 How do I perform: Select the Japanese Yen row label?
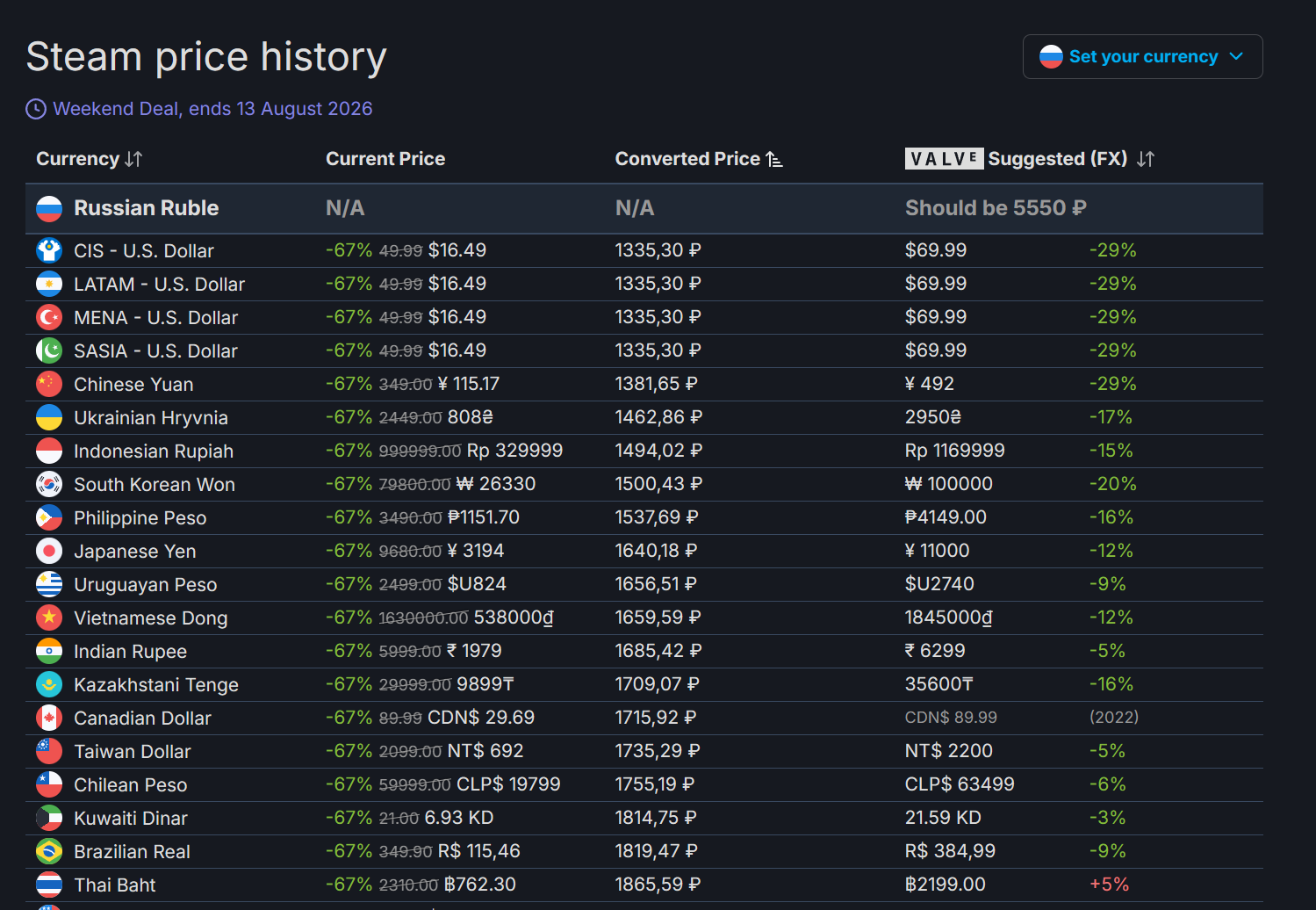[x=135, y=552]
